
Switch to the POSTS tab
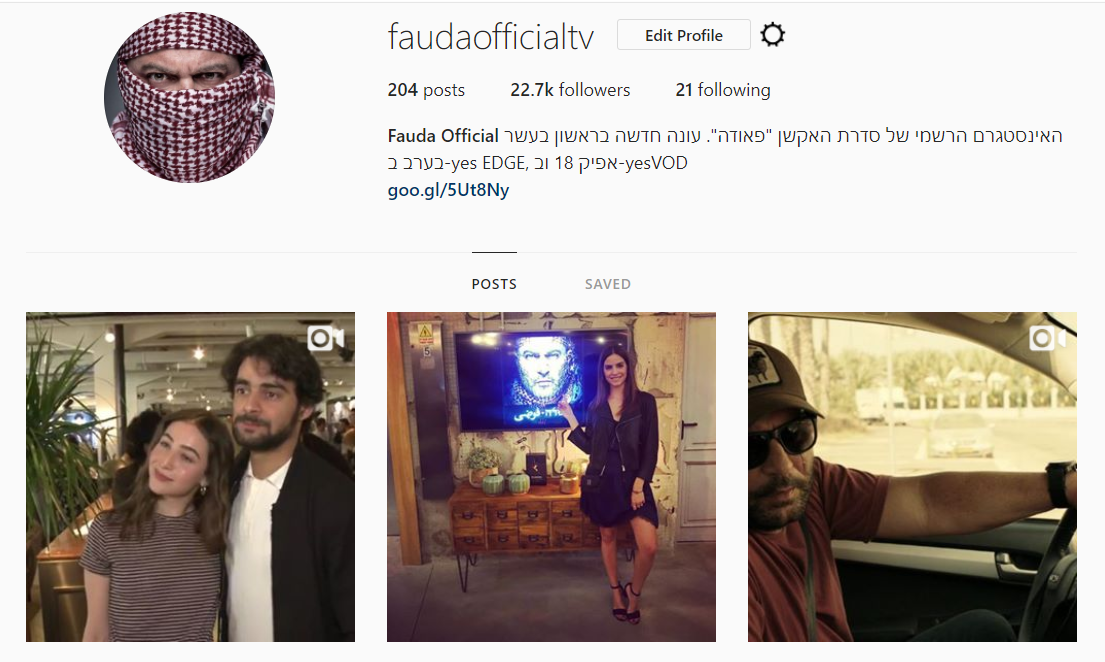click(x=494, y=284)
